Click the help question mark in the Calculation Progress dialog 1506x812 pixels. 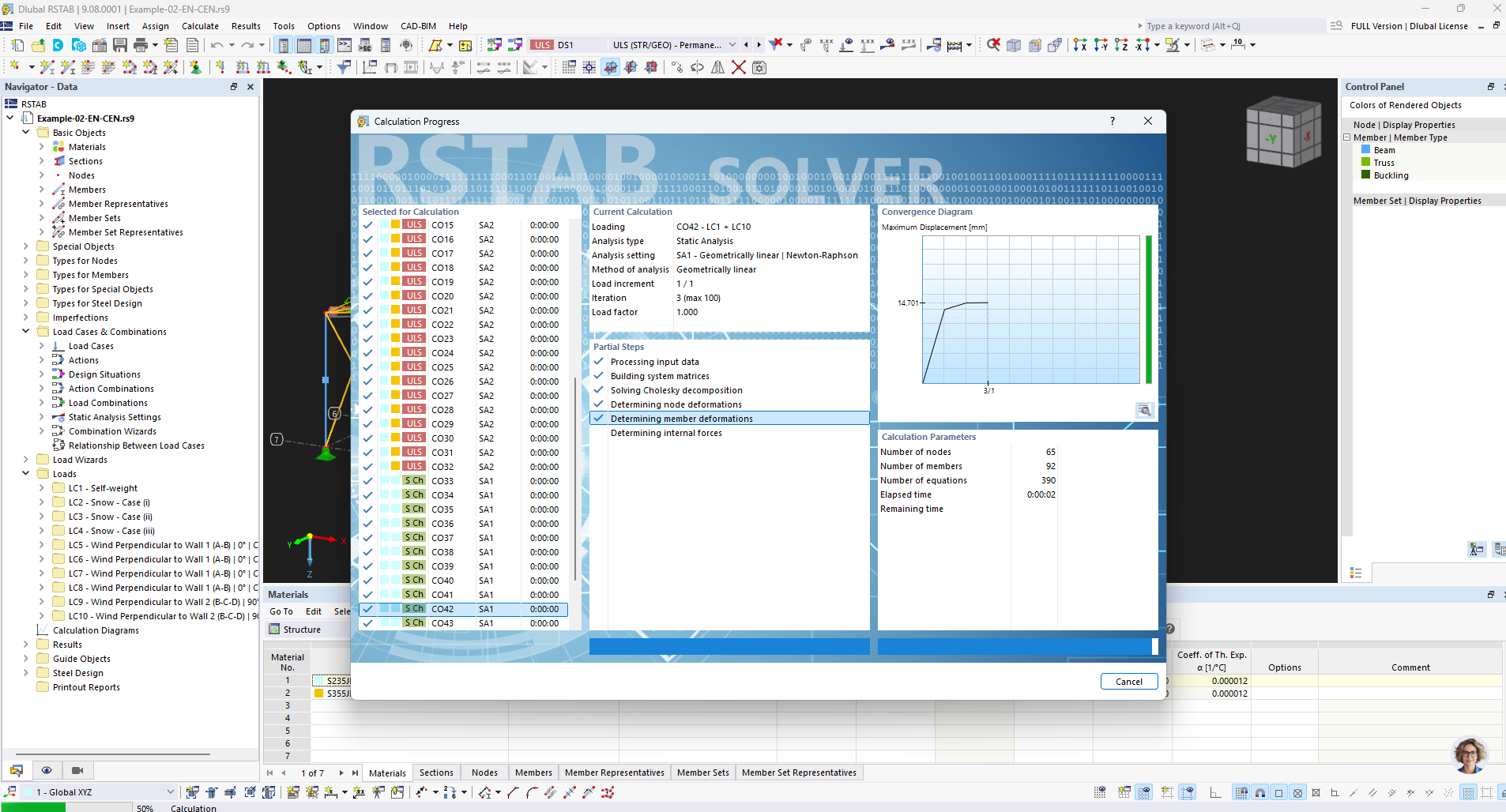pos(1113,121)
